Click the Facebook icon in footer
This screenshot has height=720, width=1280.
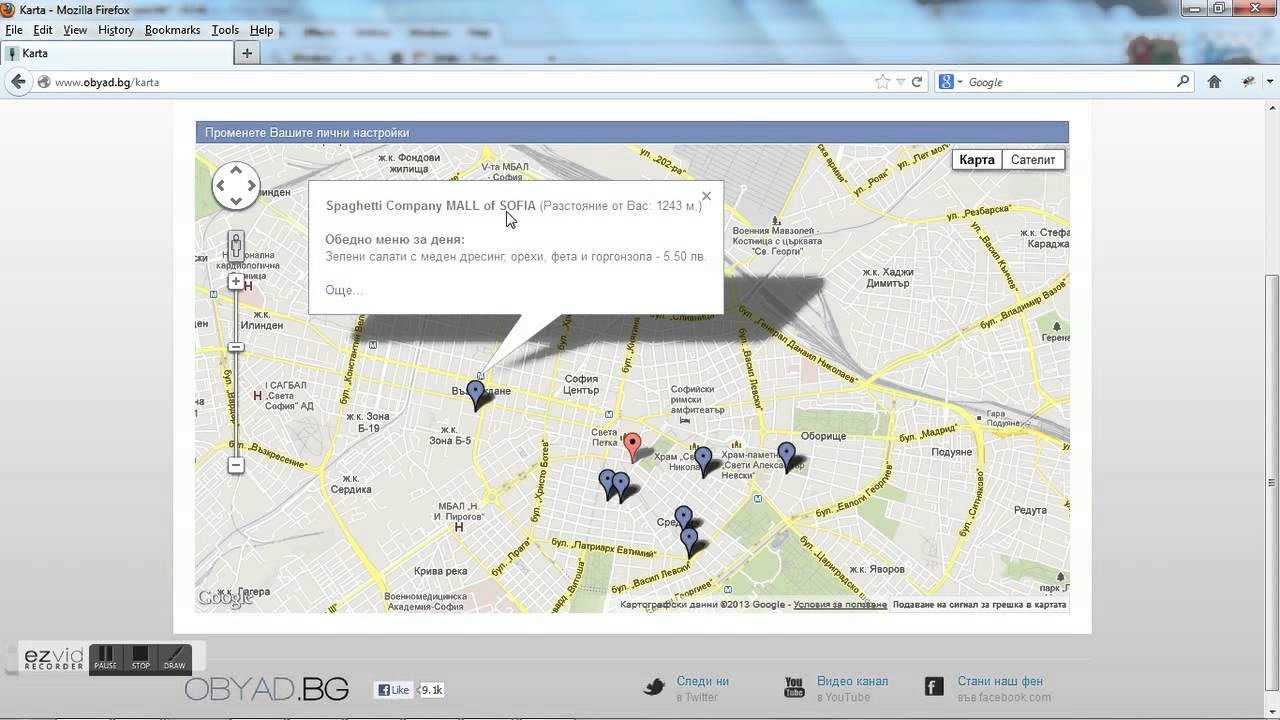click(933, 687)
